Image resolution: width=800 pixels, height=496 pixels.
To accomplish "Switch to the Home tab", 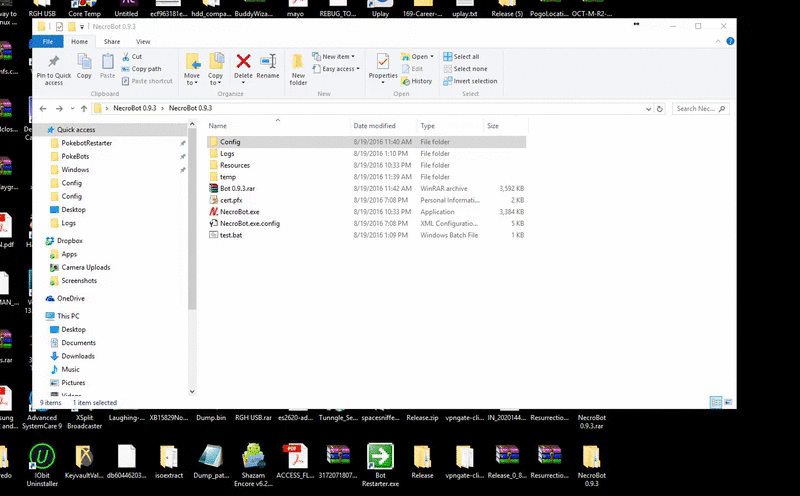I will [79, 42].
